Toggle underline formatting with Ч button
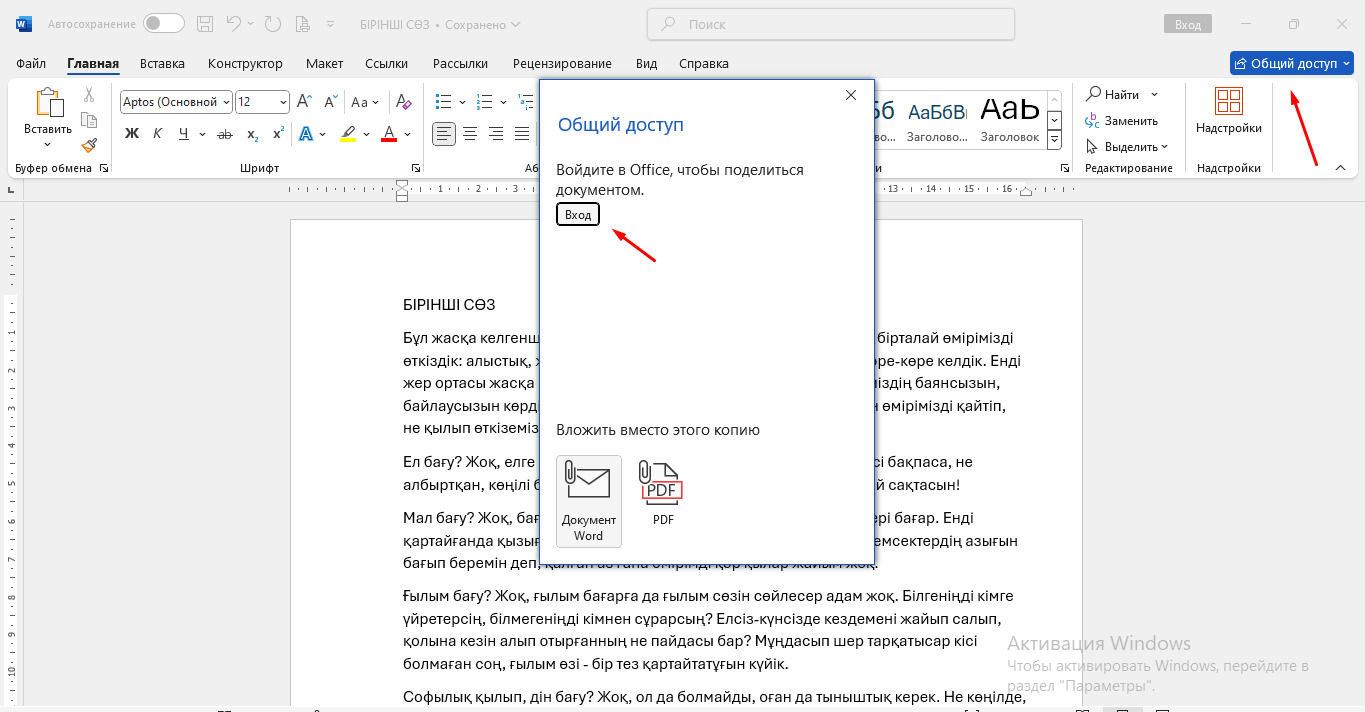Screen dimensions: 1365x712 (x=183, y=133)
